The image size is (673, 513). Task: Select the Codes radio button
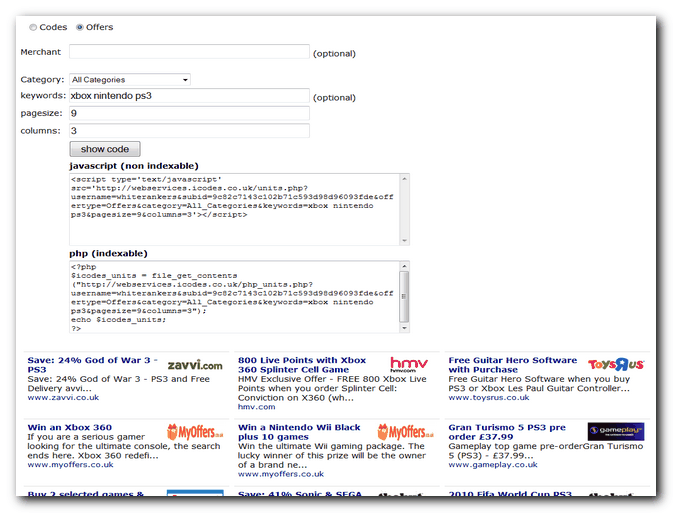pos(33,27)
